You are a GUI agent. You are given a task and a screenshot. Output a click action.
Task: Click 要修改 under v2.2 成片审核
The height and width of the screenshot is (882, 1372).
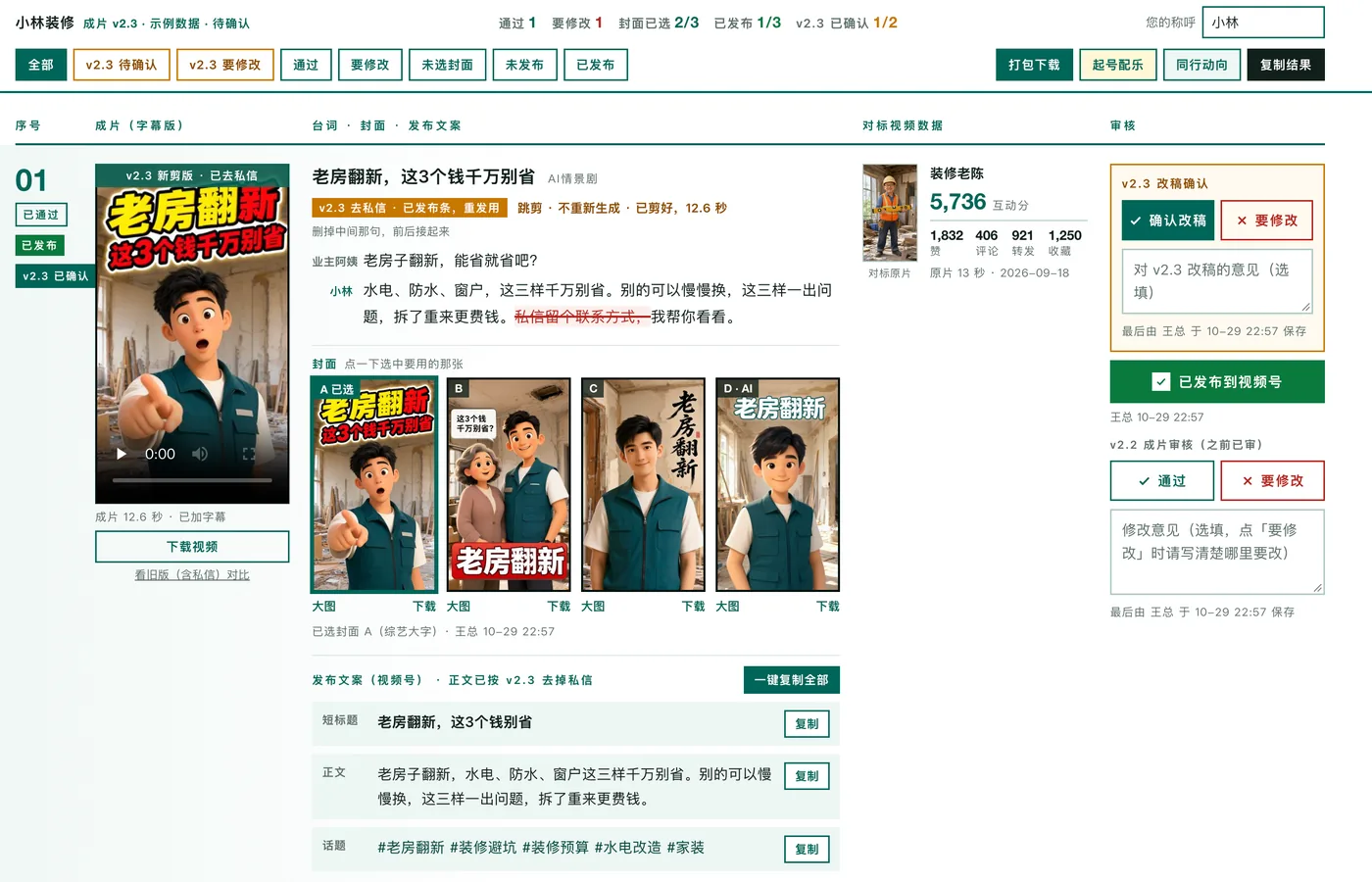(x=1273, y=481)
